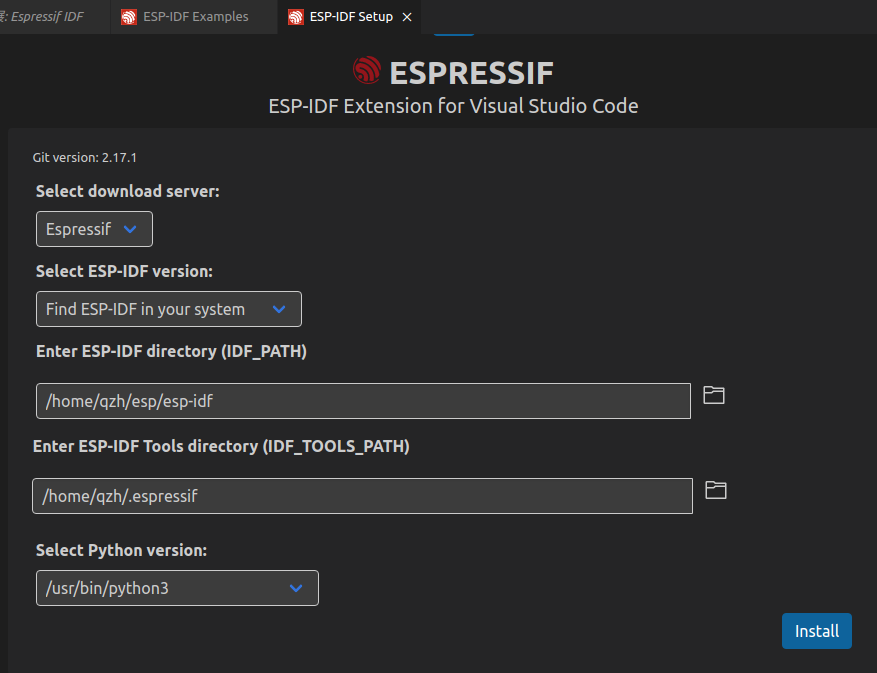The width and height of the screenshot is (877, 673).
Task: Open the ESP-IDF version dropdown
Action: point(168,309)
